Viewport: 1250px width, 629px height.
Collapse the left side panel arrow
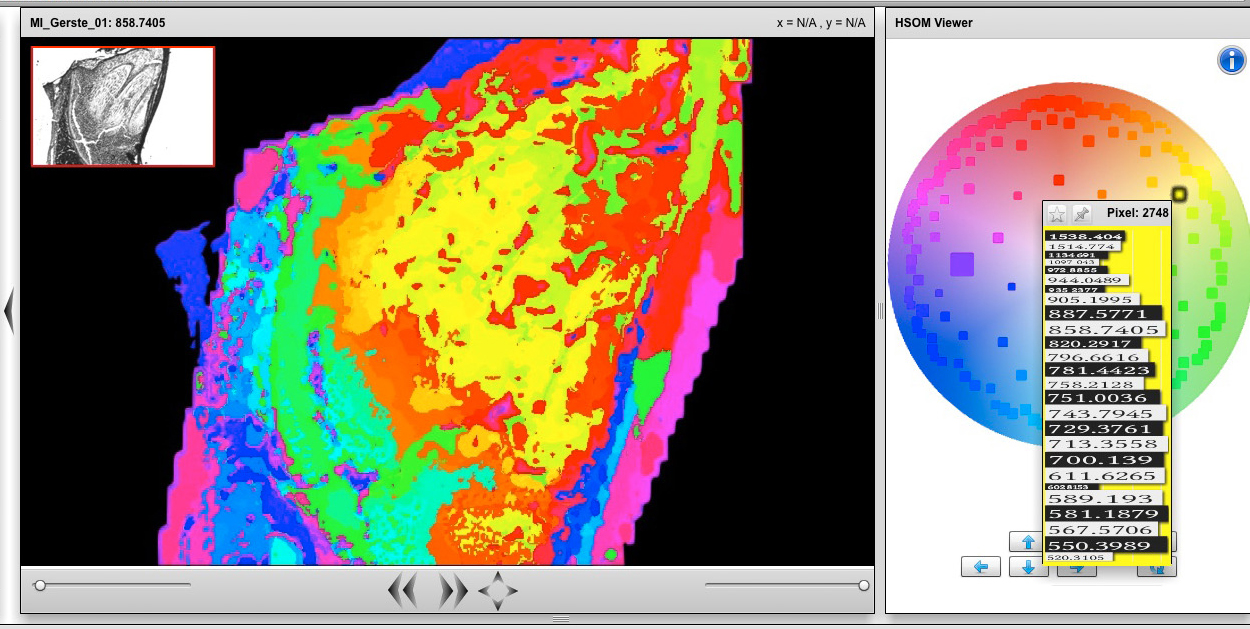(x=9, y=312)
